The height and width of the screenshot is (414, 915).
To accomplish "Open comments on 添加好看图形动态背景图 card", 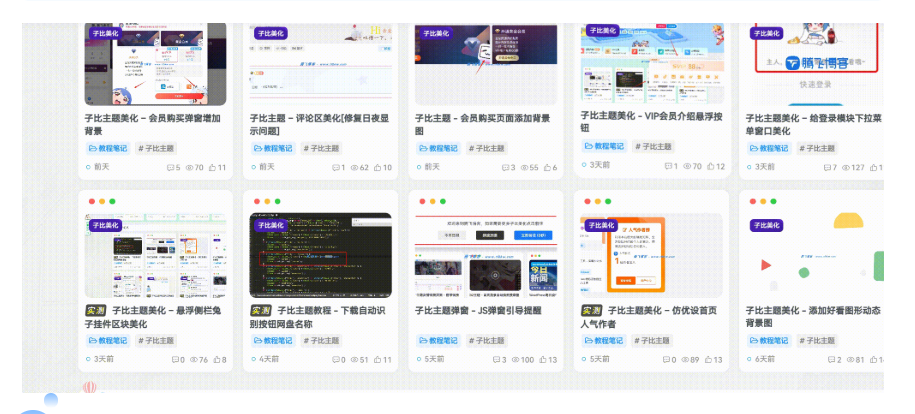I will pyautogui.click(x=832, y=360).
